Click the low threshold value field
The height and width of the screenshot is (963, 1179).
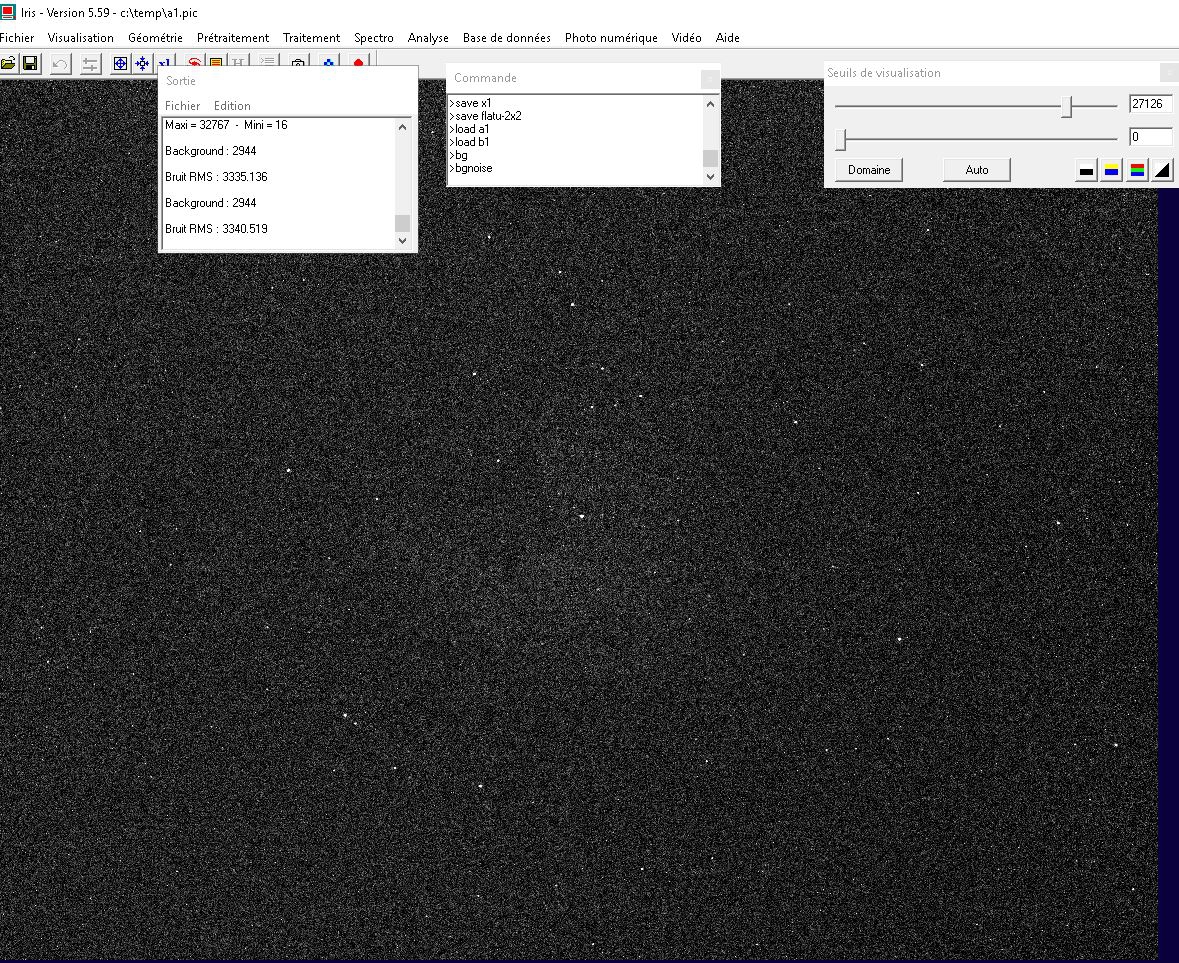[x=1150, y=137]
